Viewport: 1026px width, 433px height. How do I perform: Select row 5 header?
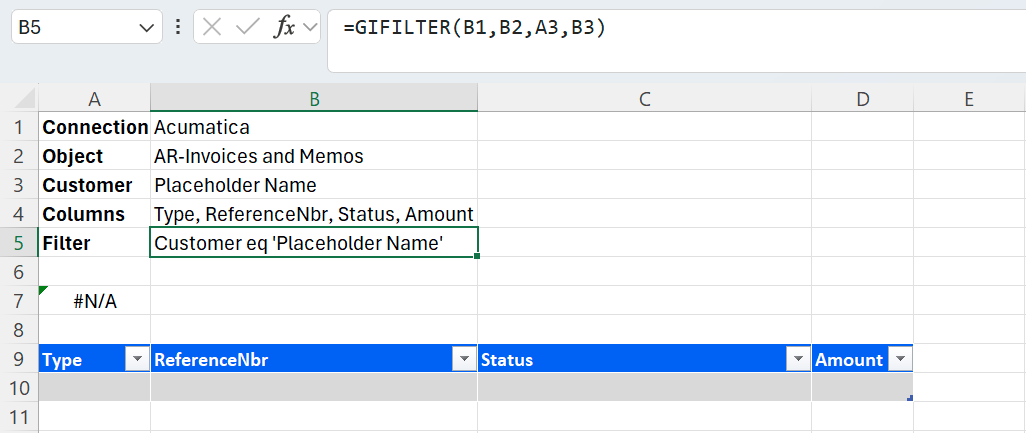[x=19, y=243]
